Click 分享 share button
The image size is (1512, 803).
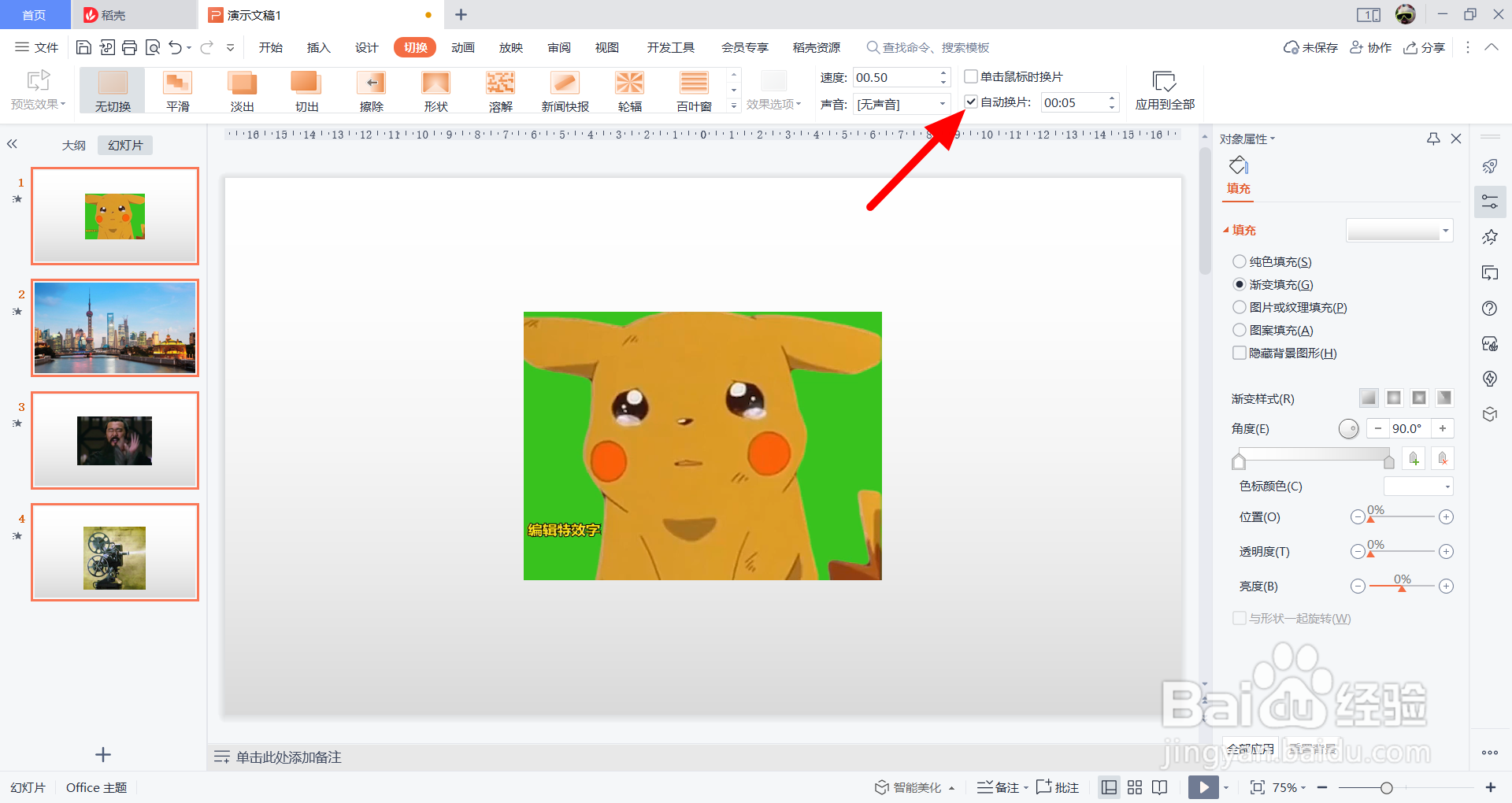click(1425, 47)
